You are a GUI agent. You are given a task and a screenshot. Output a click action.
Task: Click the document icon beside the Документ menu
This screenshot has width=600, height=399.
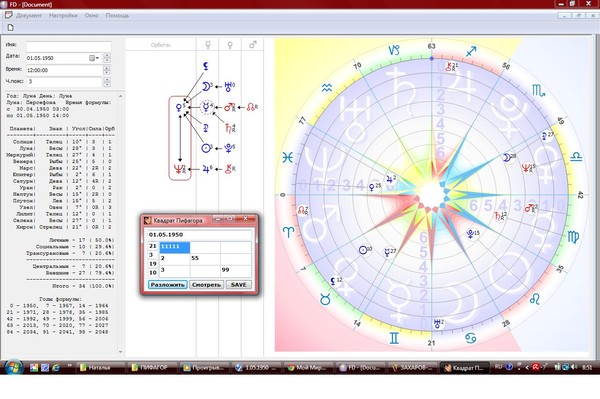[8, 15]
